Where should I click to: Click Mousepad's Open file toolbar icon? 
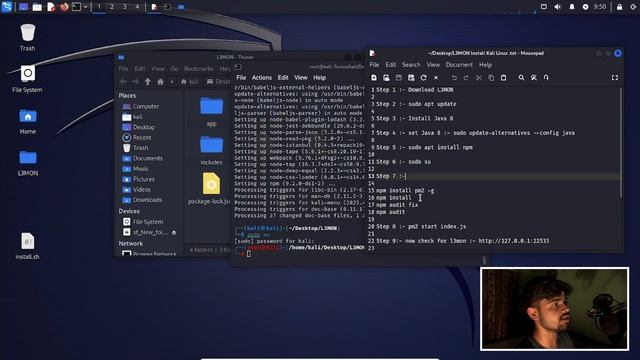[386, 78]
